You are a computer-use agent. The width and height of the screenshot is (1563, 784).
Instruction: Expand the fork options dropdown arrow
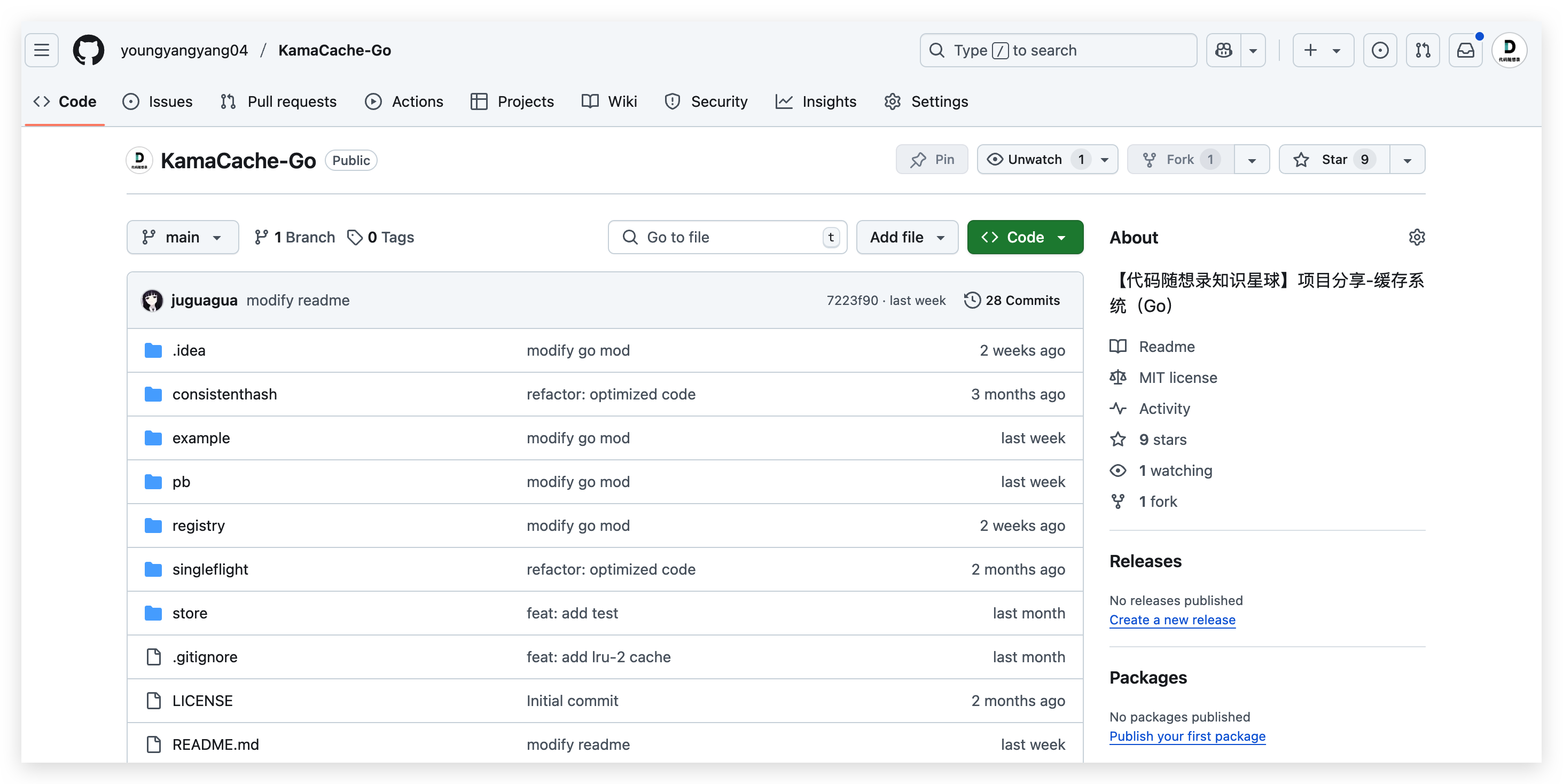pos(1252,160)
